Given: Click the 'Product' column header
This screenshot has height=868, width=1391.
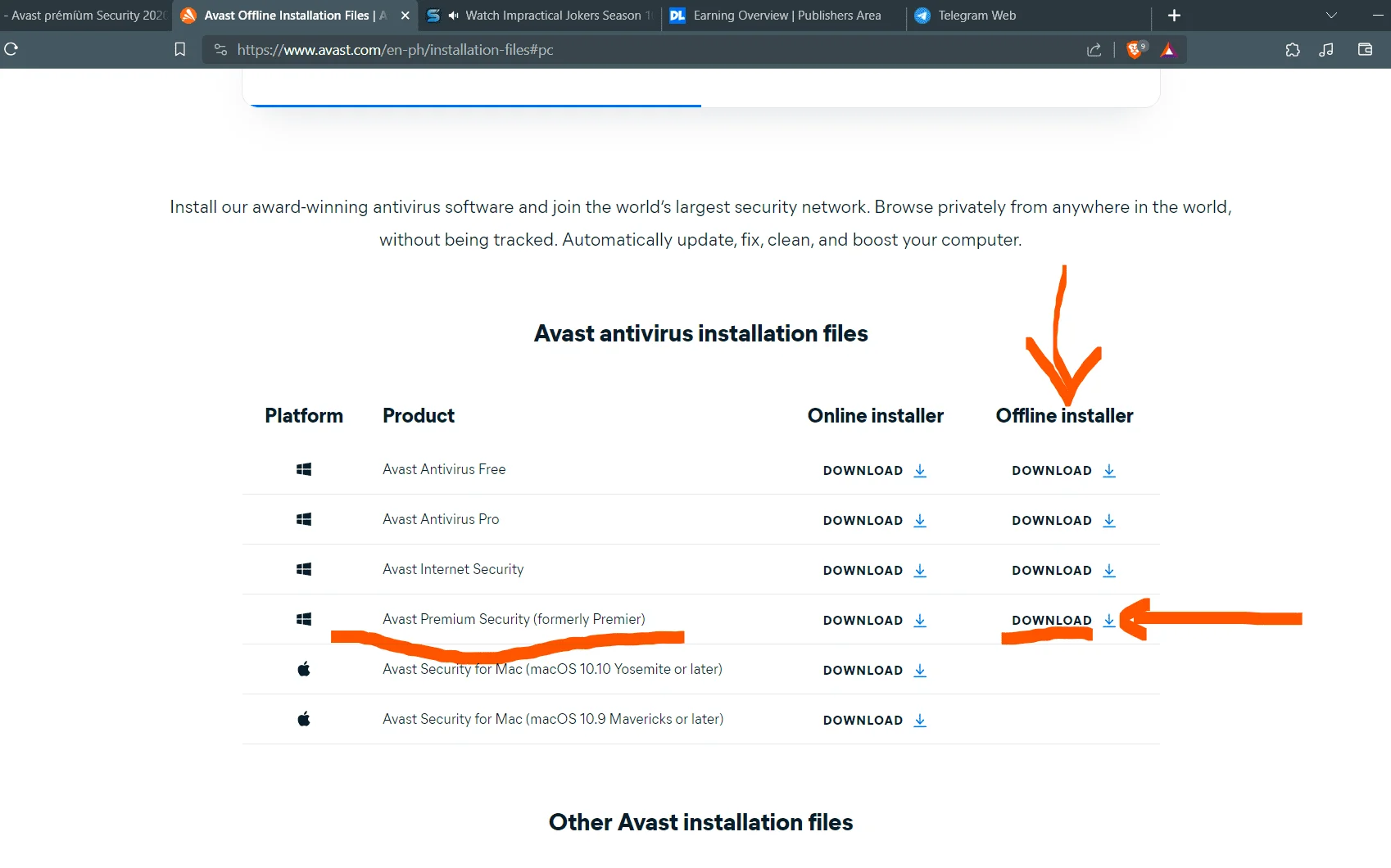Looking at the screenshot, I should [x=419, y=415].
